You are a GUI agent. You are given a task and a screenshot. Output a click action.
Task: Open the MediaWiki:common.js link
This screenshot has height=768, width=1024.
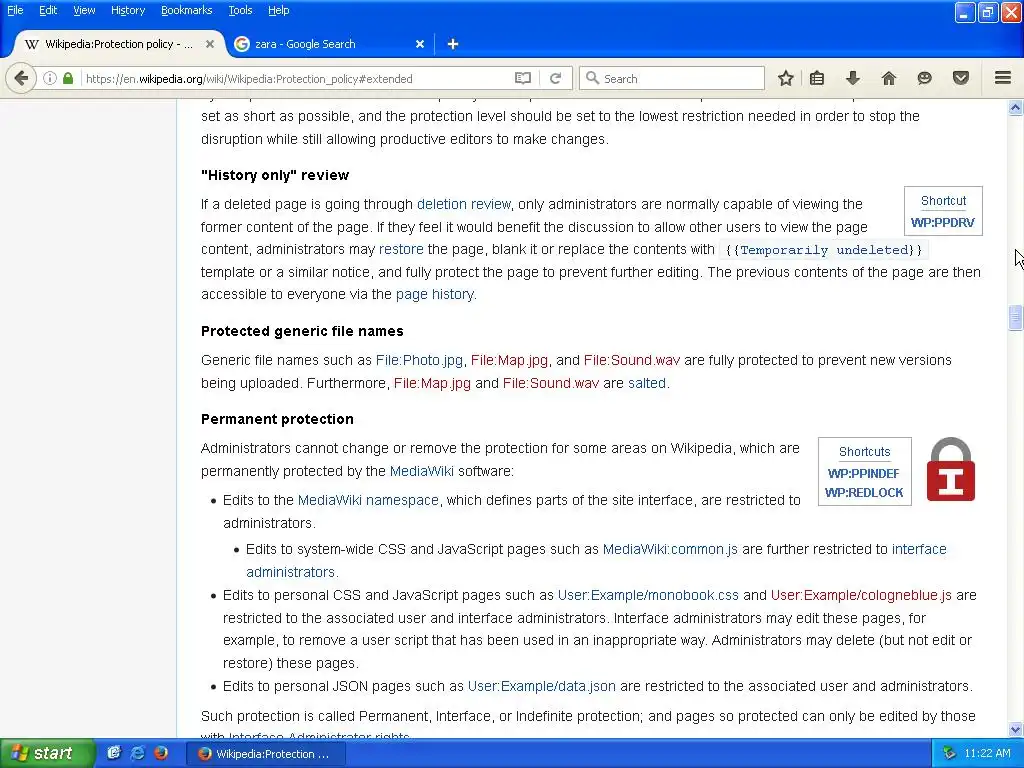click(670, 549)
